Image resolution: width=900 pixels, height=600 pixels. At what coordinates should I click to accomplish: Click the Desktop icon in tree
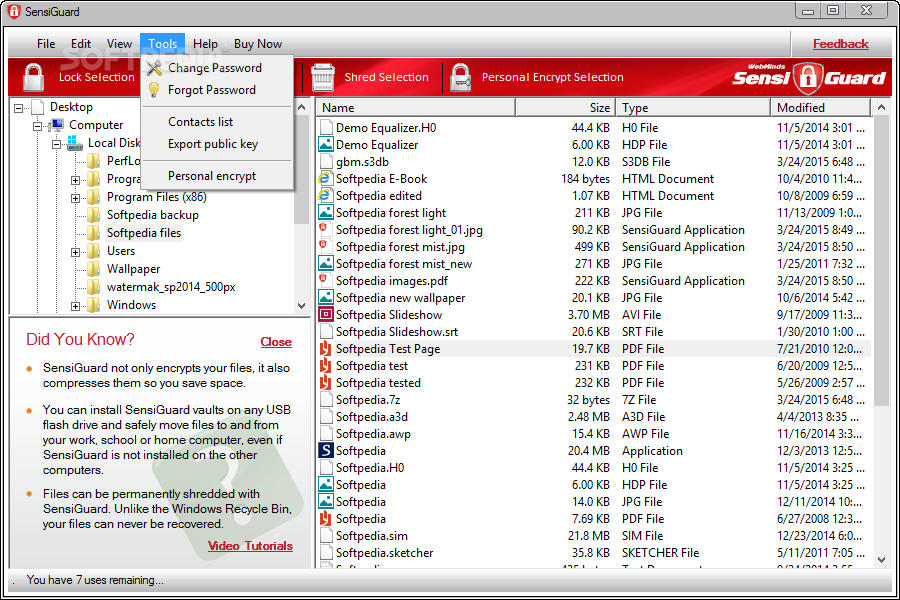point(38,107)
